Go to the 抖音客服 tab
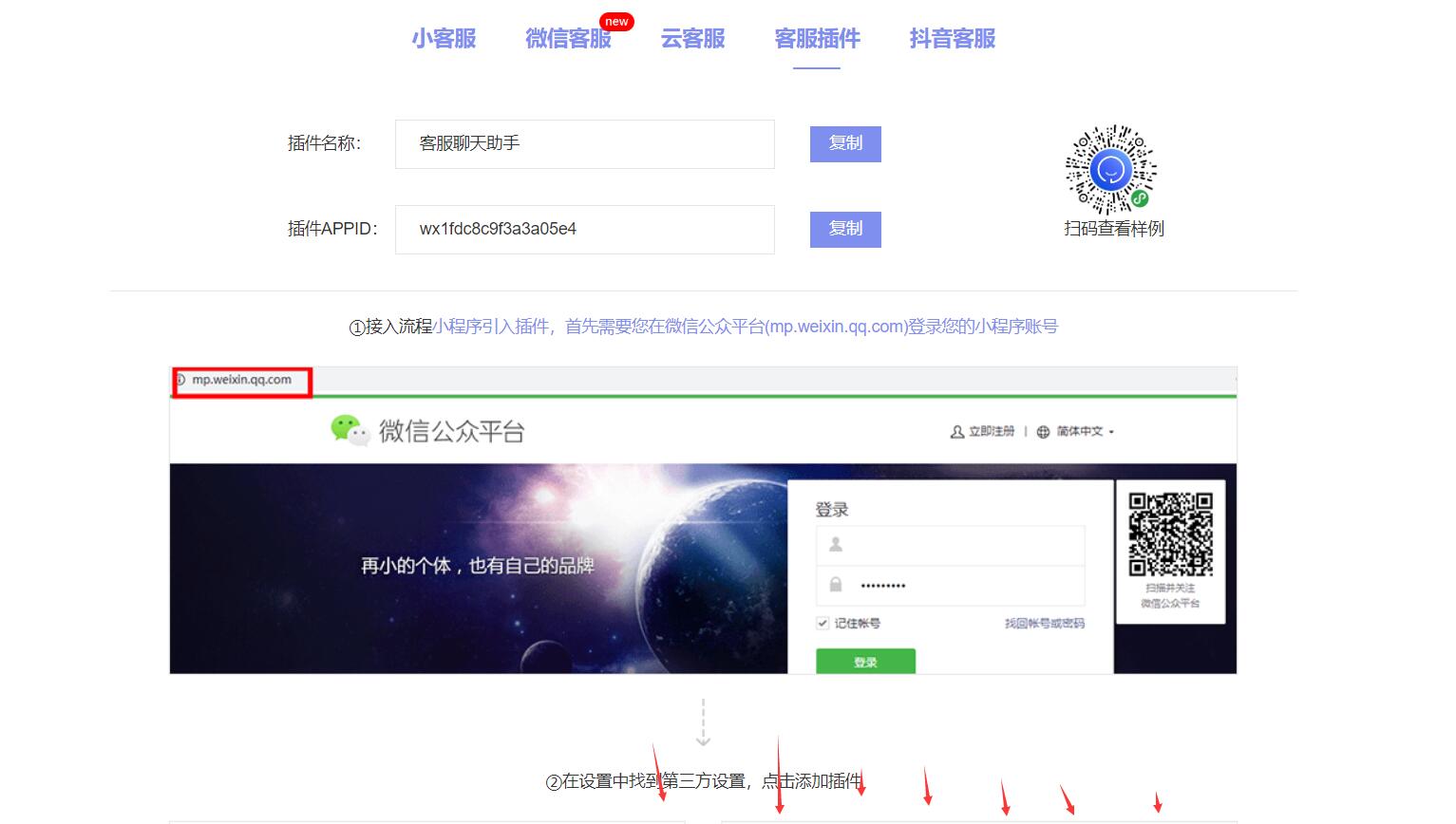The width and height of the screenshot is (1456, 824). (952, 39)
